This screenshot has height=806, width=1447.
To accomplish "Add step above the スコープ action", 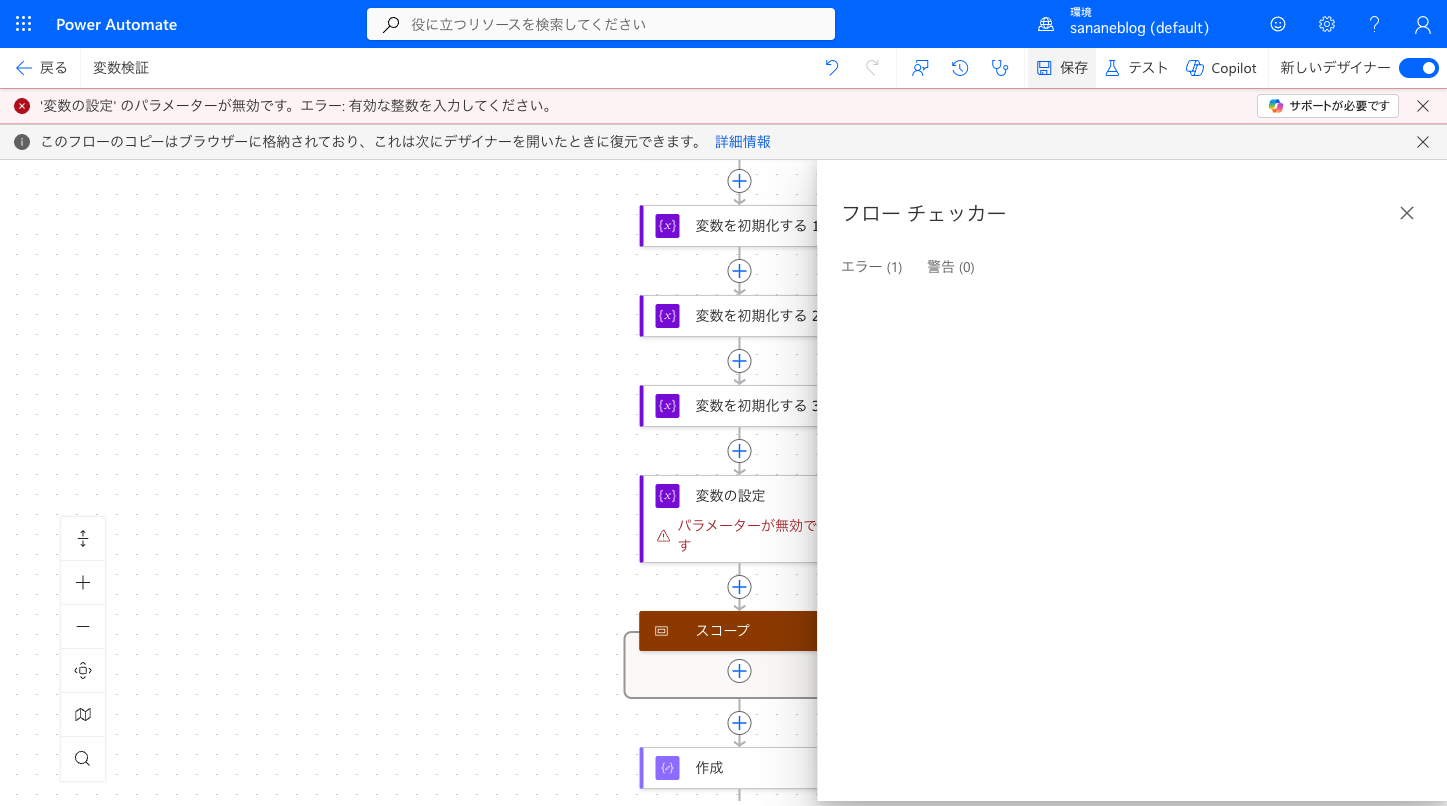I will coord(739,587).
